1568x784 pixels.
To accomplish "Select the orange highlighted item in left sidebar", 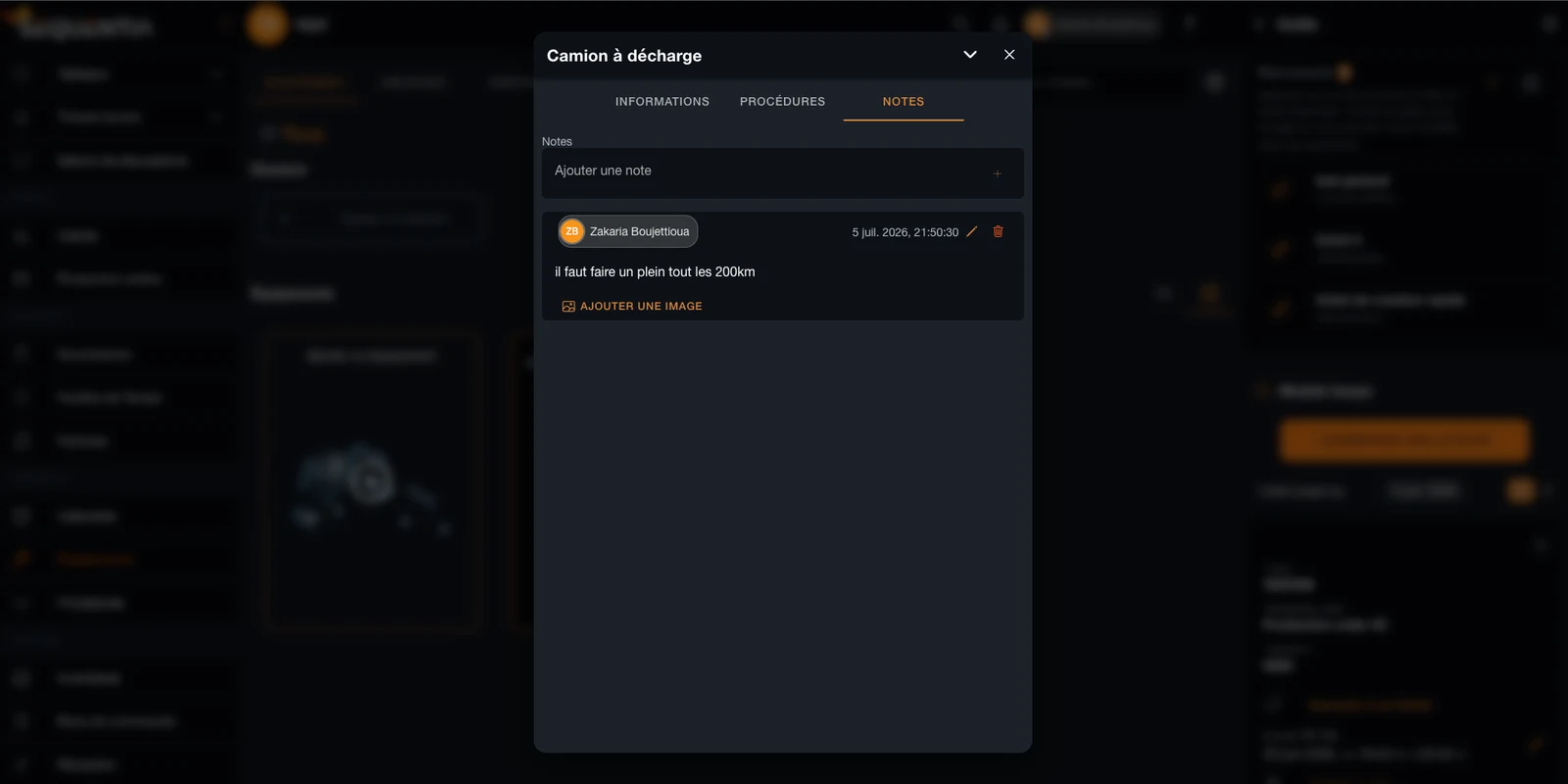I will [95, 559].
